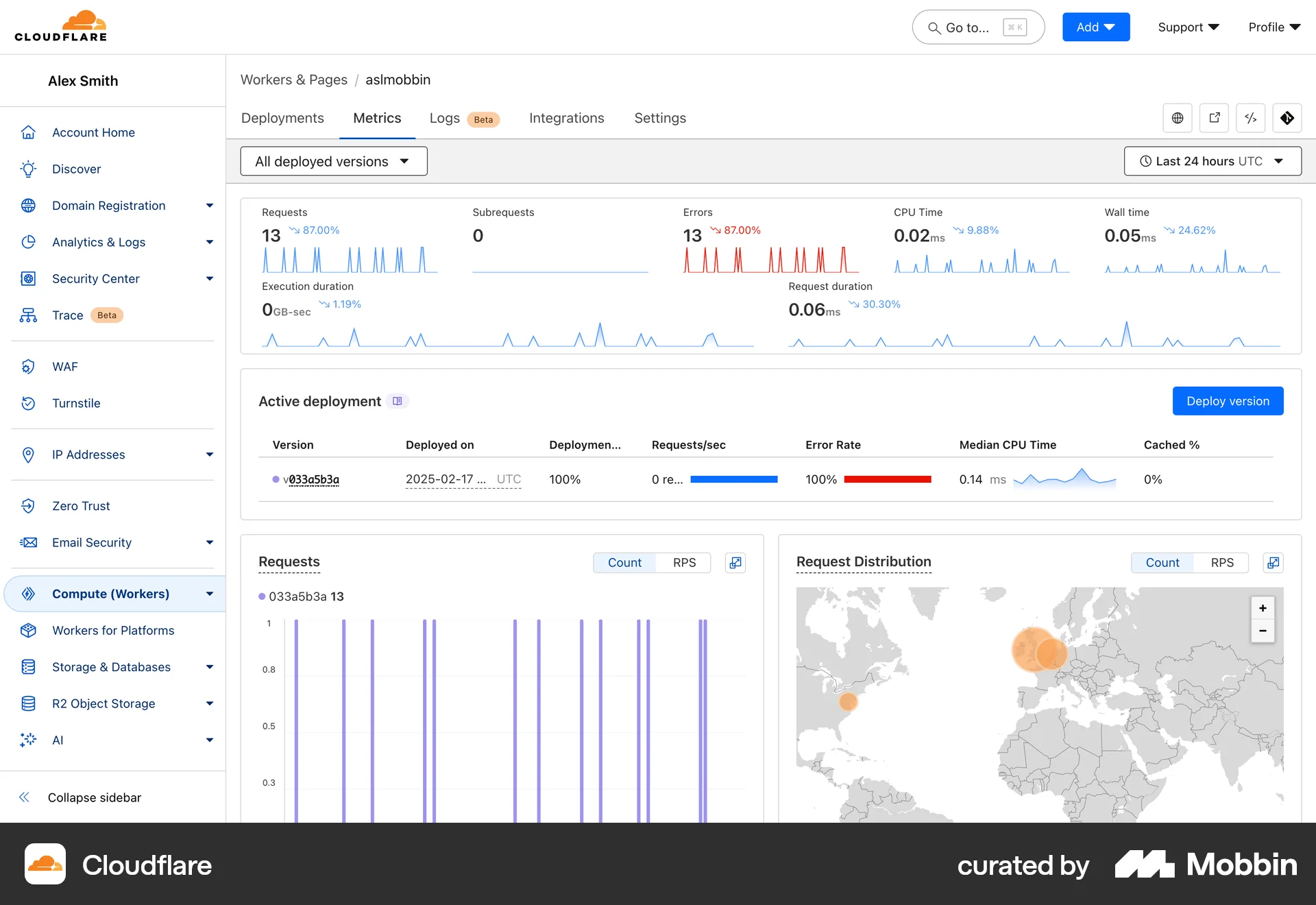
Task: Open the All deployed versions dropdown
Action: click(334, 161)
